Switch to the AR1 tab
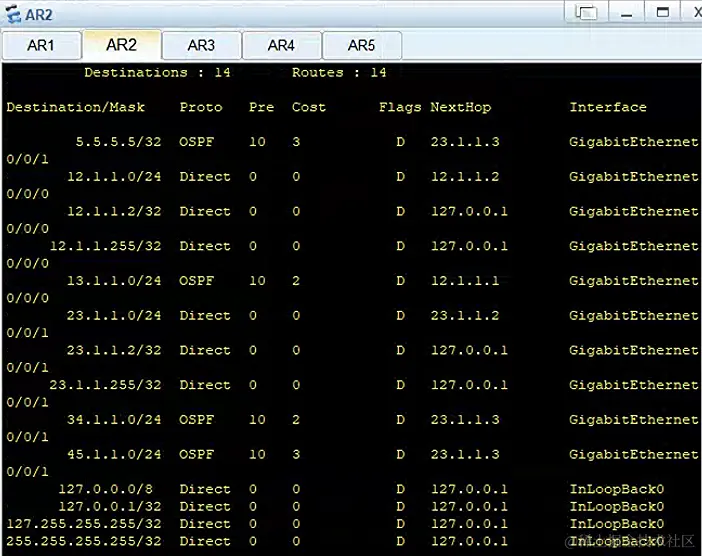This screenshot has width=702, height=556. 41,45
